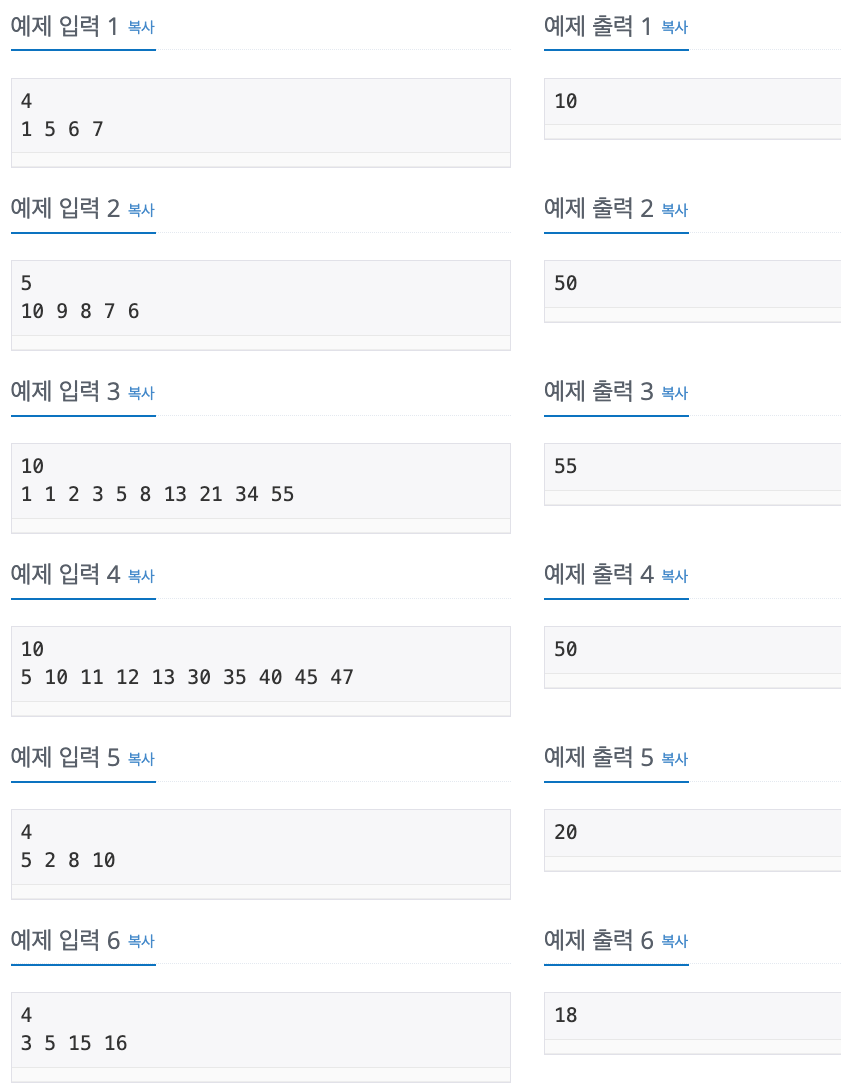Copy sample output 2 via 복사
Image resolution: width=841 pixels, height=1084 pixels.
(673, 211)
